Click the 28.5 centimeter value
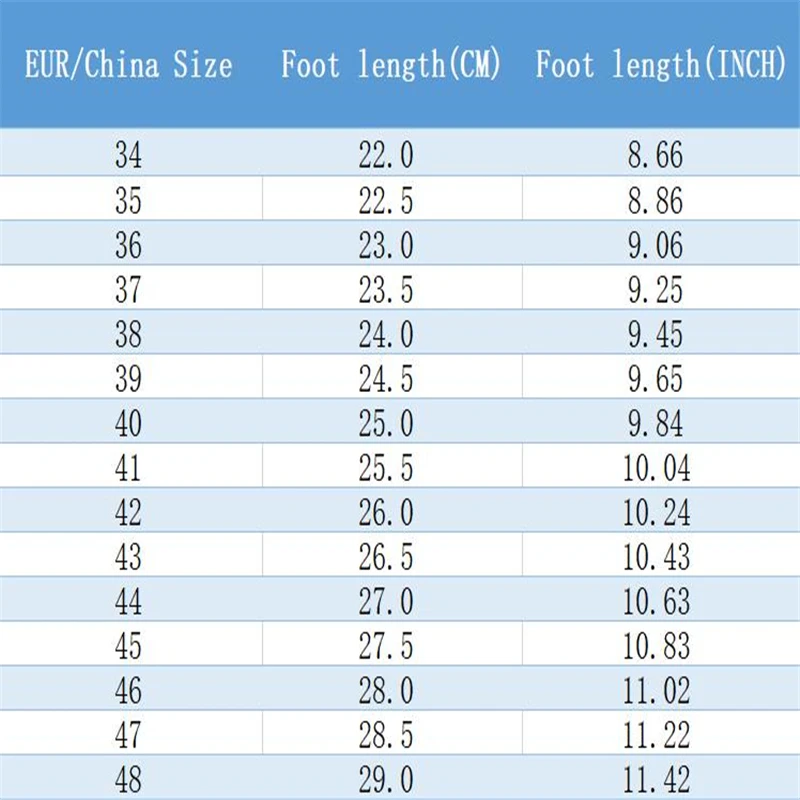800x800 pixels. tap(386, 735)
